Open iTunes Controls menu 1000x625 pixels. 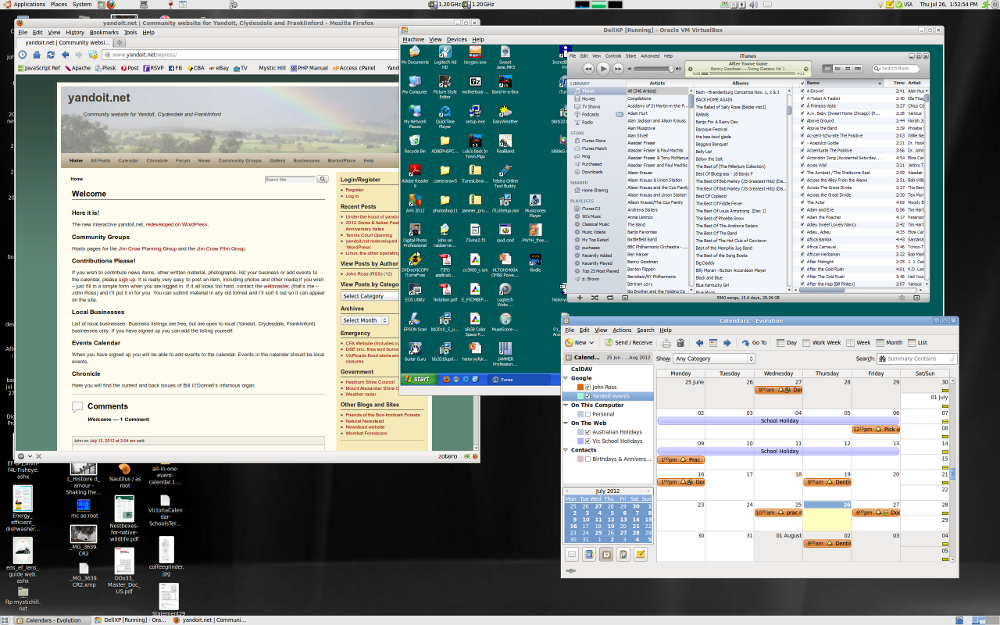pyautogui.click(x=613, y=56)
